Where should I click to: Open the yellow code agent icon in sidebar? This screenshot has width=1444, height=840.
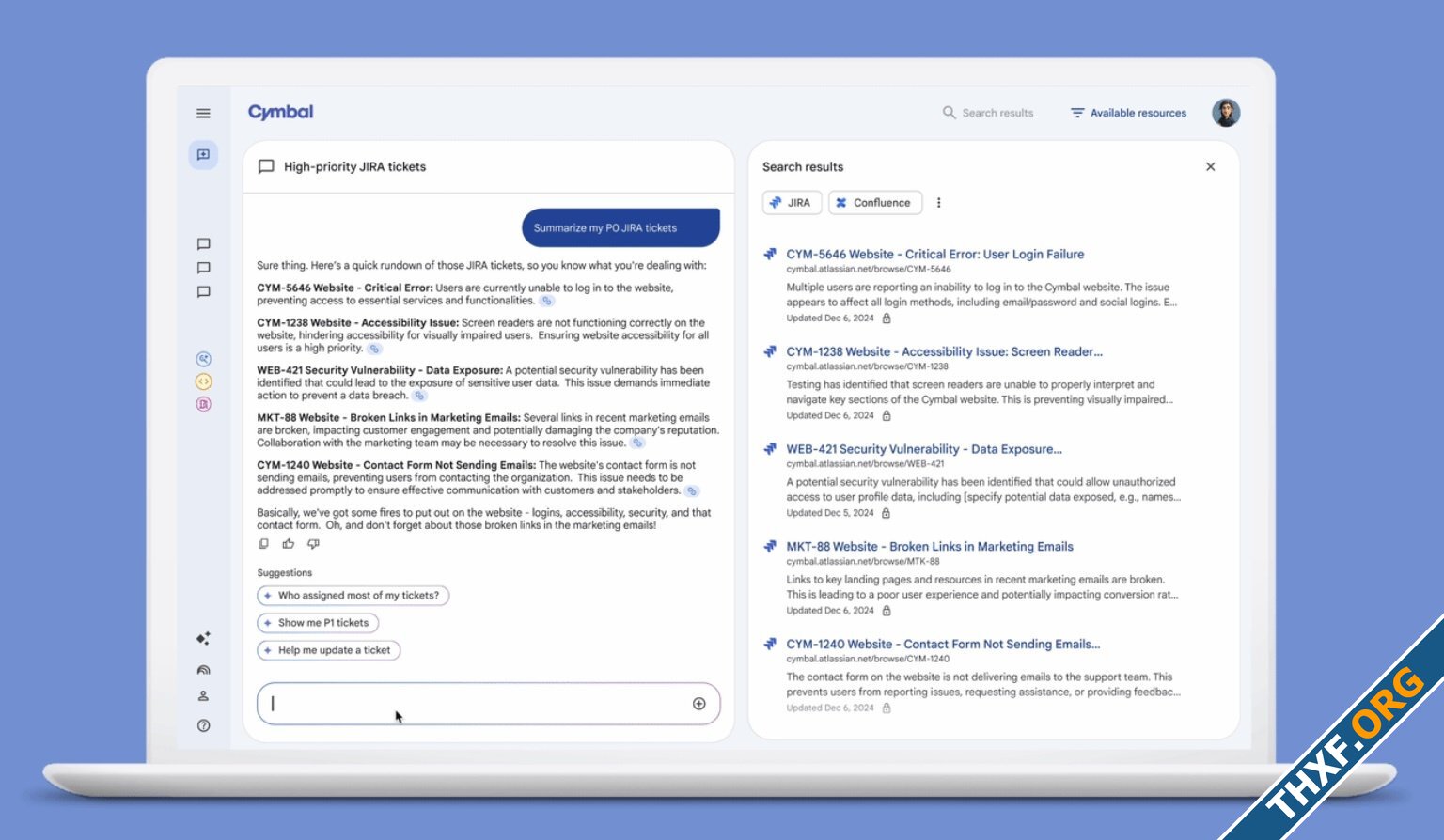[203, 381]
